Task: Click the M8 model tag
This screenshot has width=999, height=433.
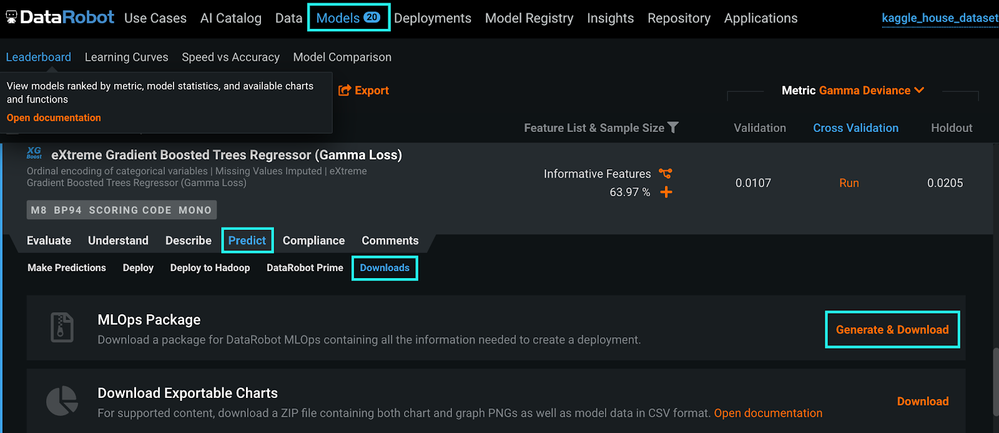Action: click(x=38, y=209)
